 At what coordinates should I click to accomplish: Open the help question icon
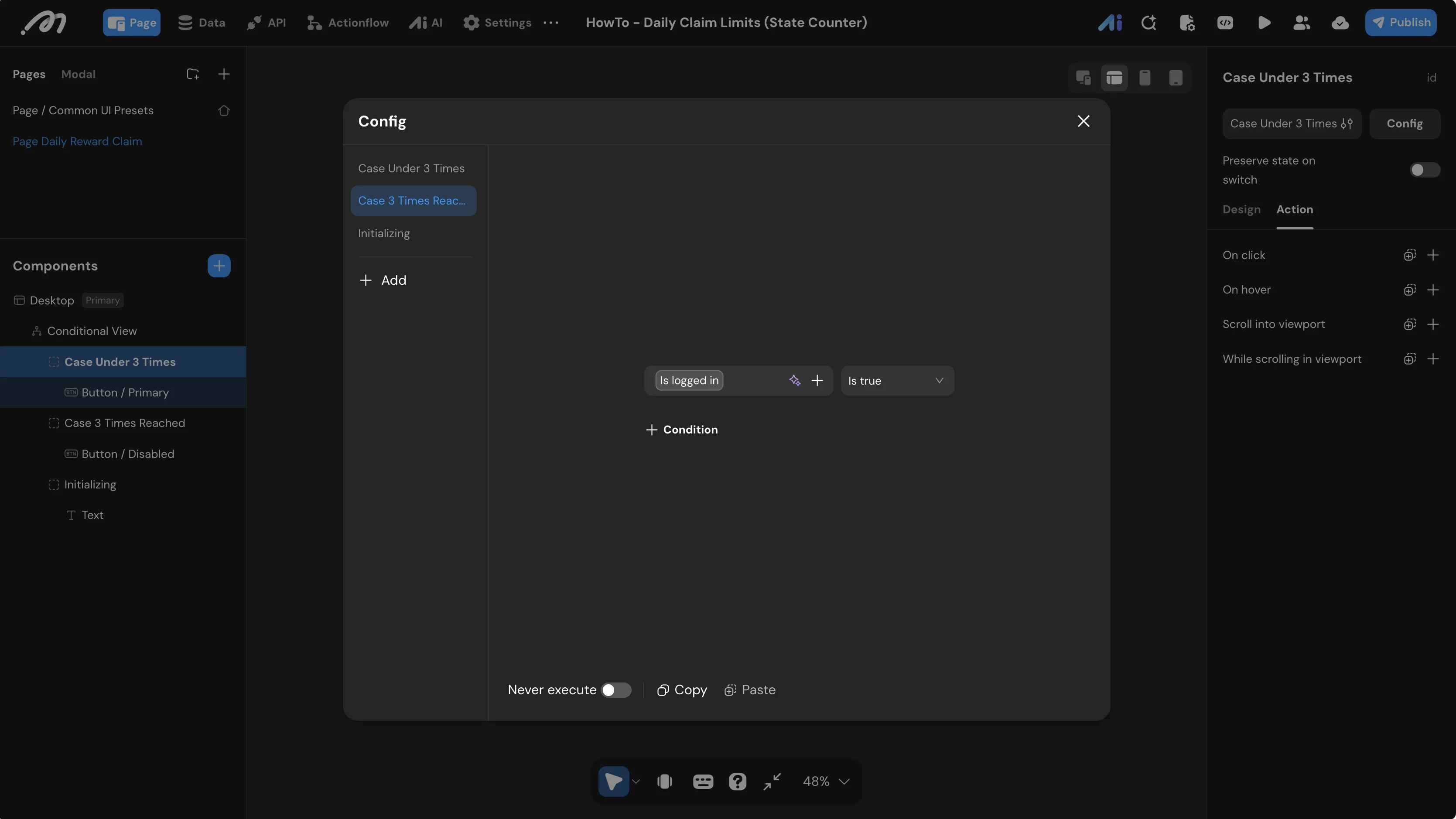pos(738,781)
